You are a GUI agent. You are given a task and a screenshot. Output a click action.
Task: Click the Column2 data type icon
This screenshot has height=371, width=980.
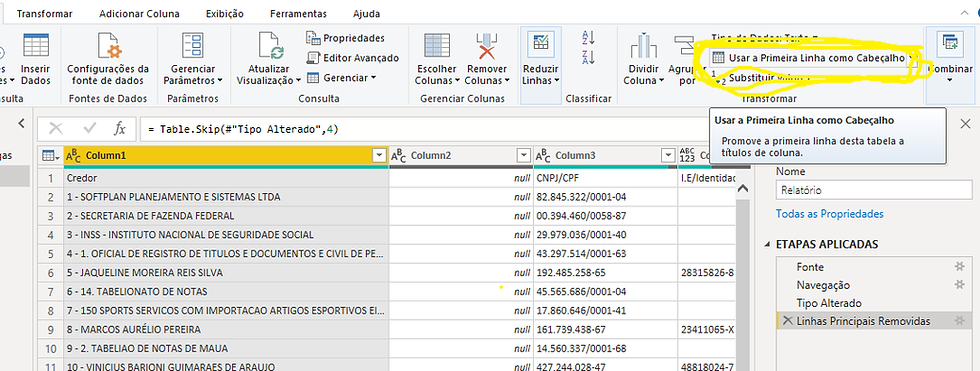[x=399, y=156]
